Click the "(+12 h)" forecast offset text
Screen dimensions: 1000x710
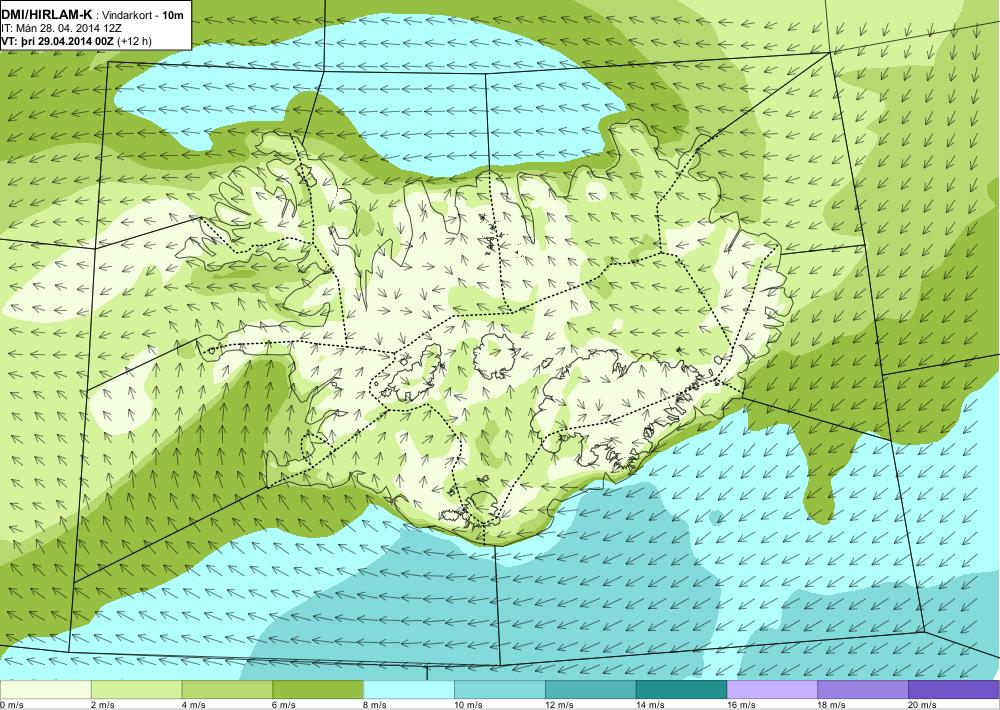coord(135,41)
